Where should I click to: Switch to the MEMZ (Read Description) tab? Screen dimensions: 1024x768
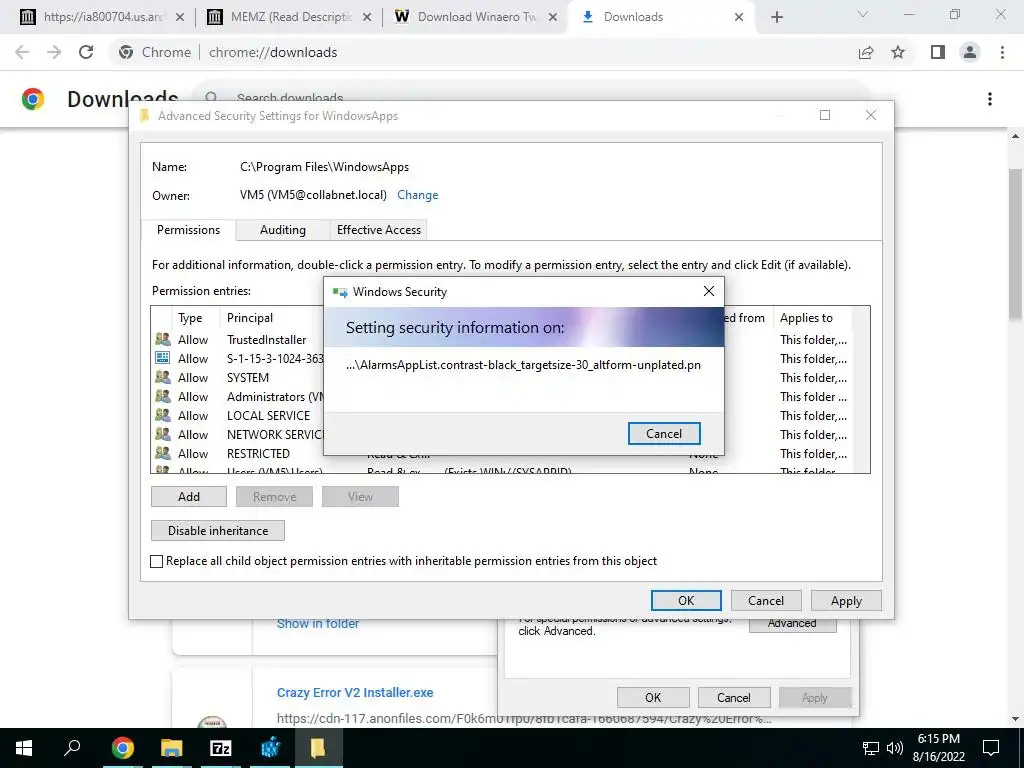(x=287, y=17)
